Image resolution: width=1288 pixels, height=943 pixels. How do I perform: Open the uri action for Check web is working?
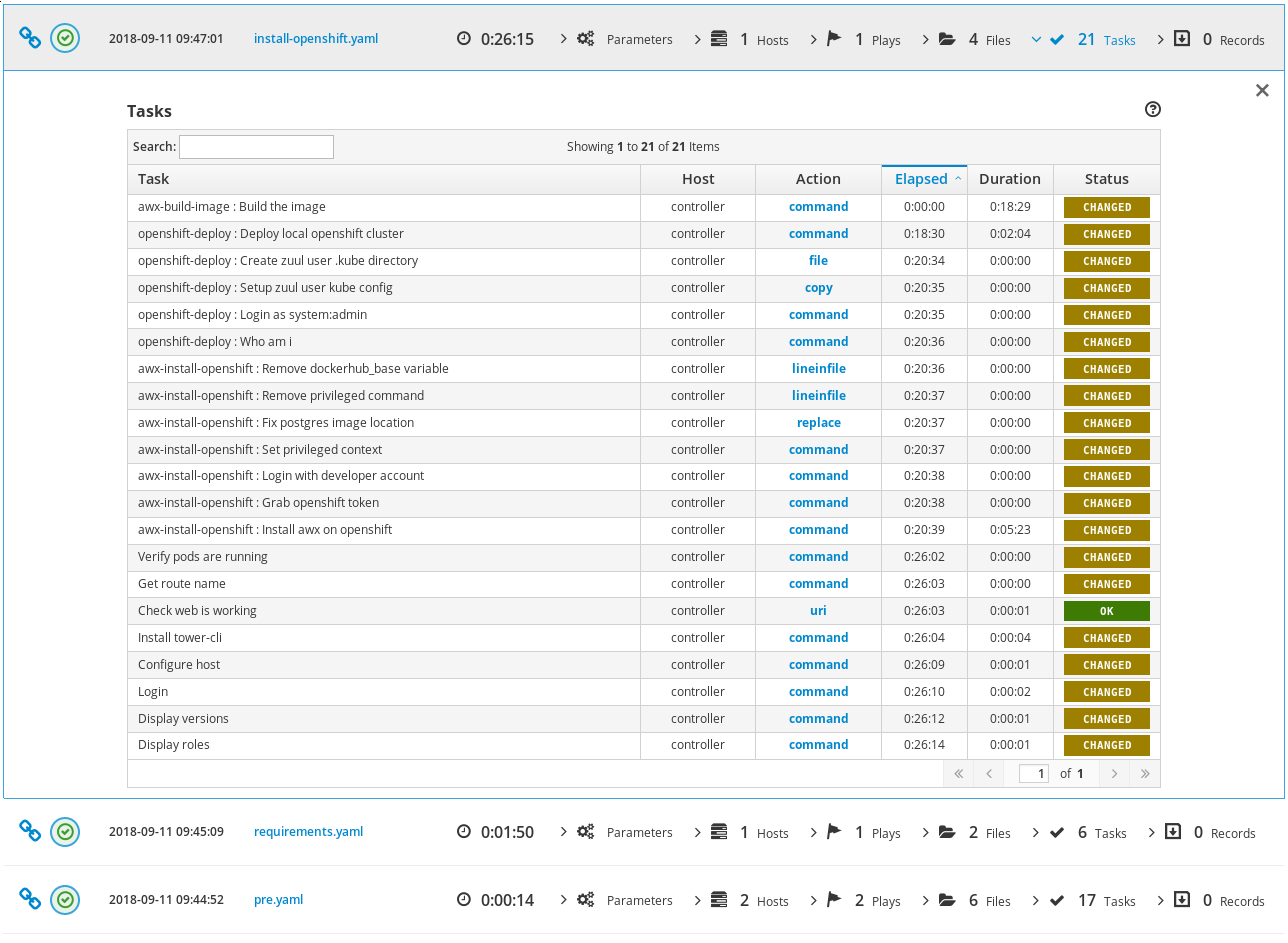tap(818, 611)
